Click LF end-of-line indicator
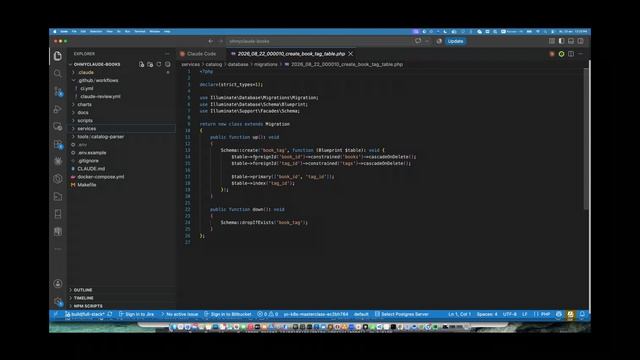 click(525, 314)
